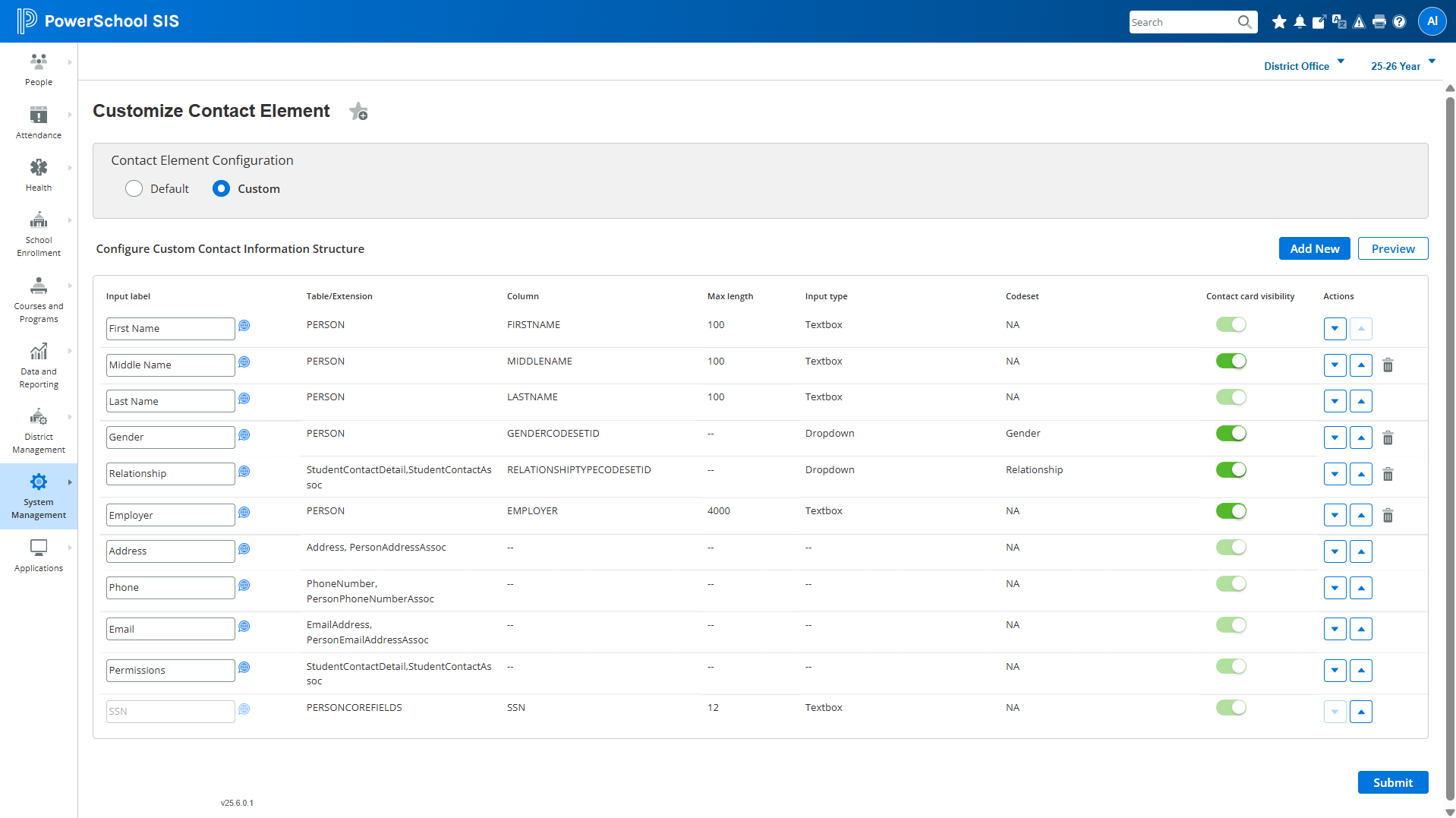This screenshot has height=818, width=1456.
Task: Move the Phone row up using the up arrow
Action: [1360, 587]
